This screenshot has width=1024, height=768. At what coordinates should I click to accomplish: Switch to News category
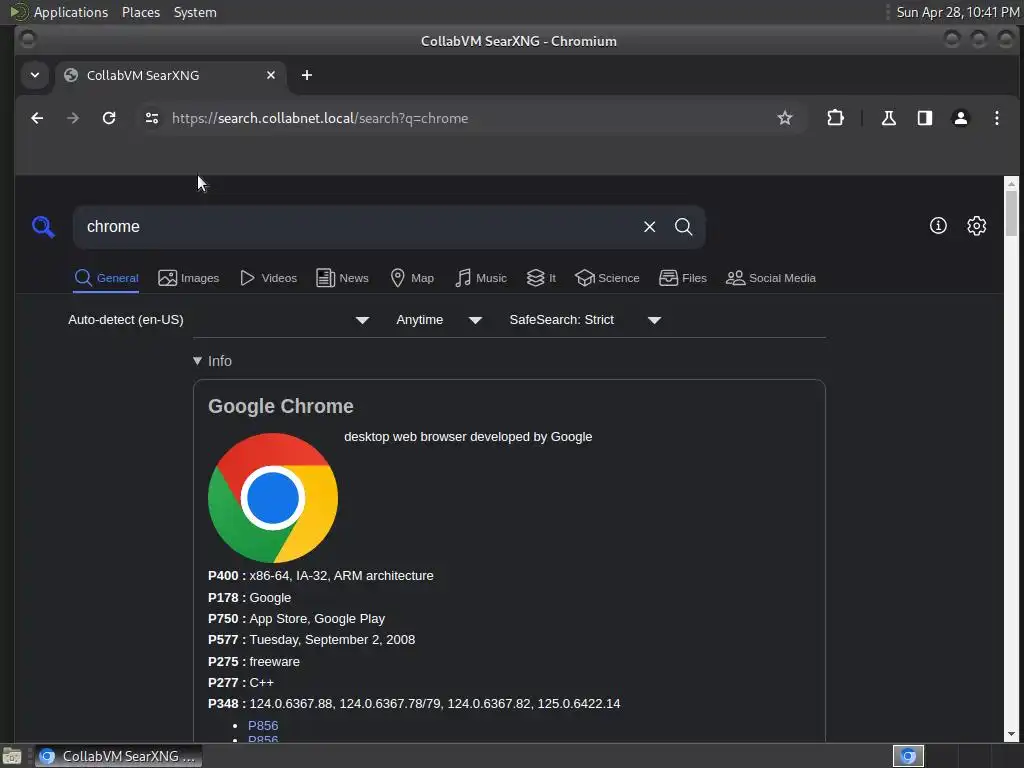(343, 278)
